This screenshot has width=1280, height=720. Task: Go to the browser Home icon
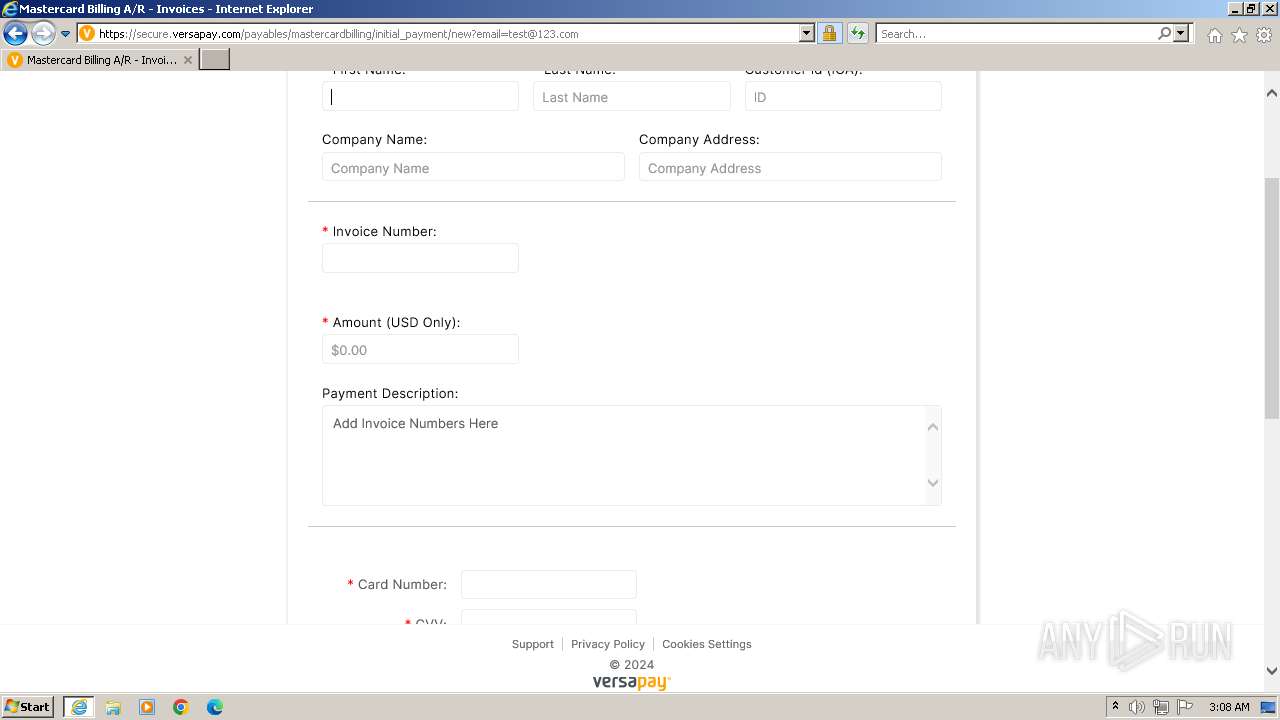tap(1214, 35)
